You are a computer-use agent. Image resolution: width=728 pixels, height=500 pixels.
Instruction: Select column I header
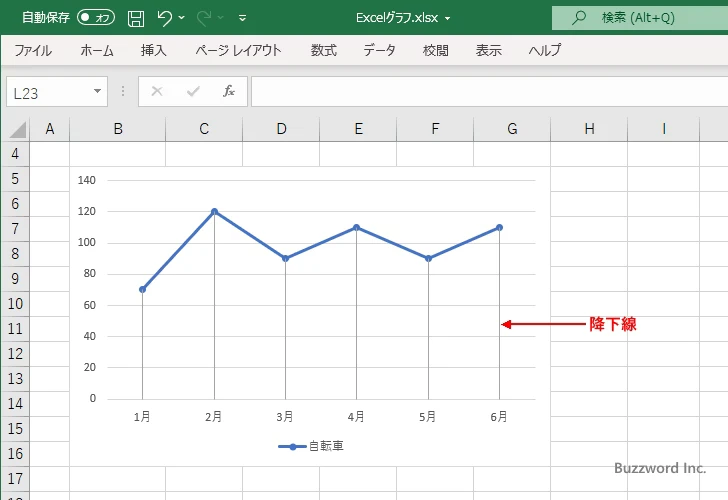(x=663, y=129)
